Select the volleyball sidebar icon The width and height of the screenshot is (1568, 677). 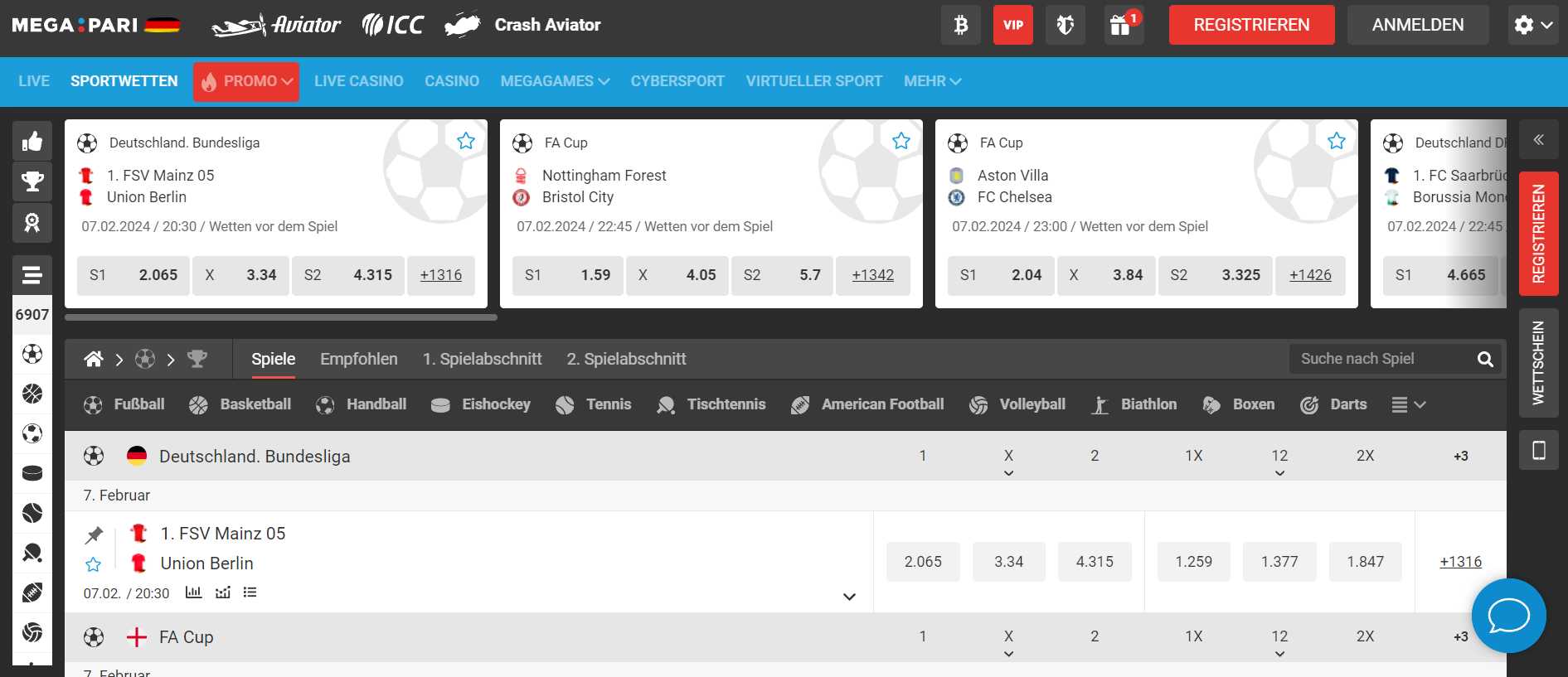(x=32, y=632)
